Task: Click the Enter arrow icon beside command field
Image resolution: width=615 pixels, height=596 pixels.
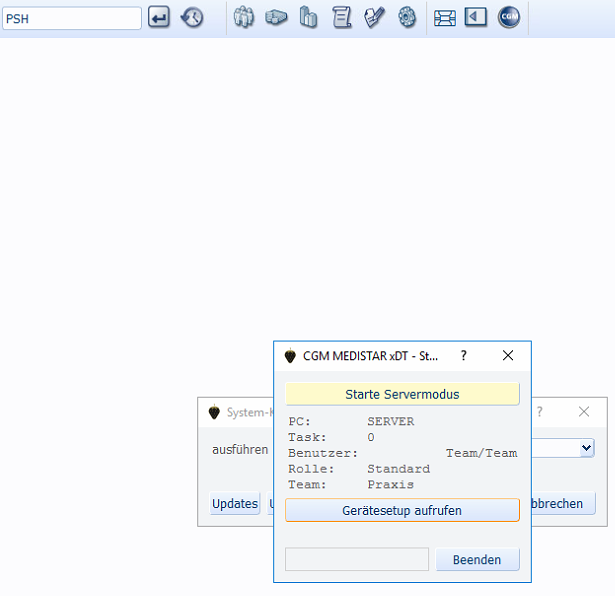Action: tap(159, 18)
